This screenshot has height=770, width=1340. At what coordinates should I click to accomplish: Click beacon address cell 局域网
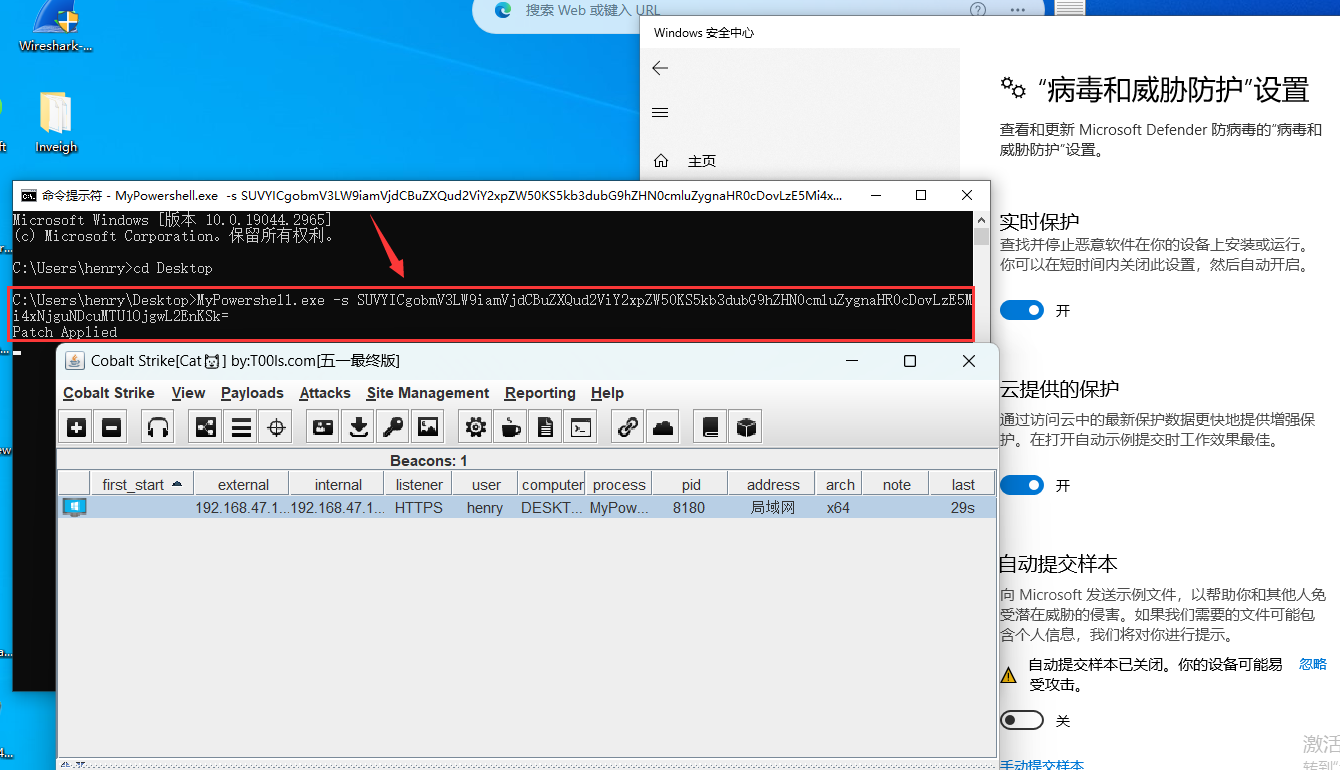pos(772,508)
